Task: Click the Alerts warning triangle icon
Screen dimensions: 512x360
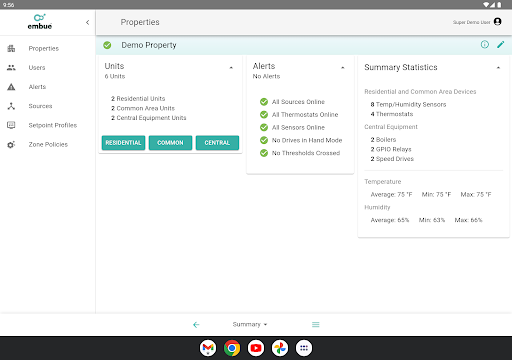Action: 11,87
